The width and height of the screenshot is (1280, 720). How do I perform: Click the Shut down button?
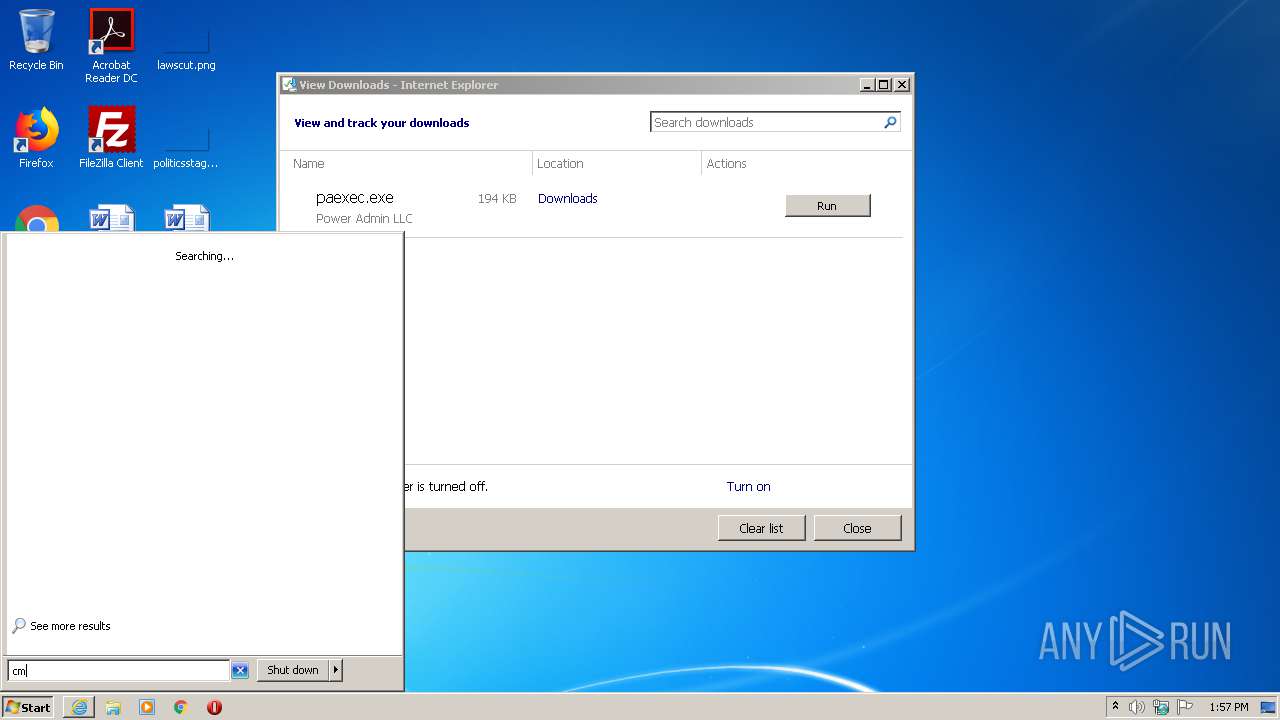coord(293,670)
